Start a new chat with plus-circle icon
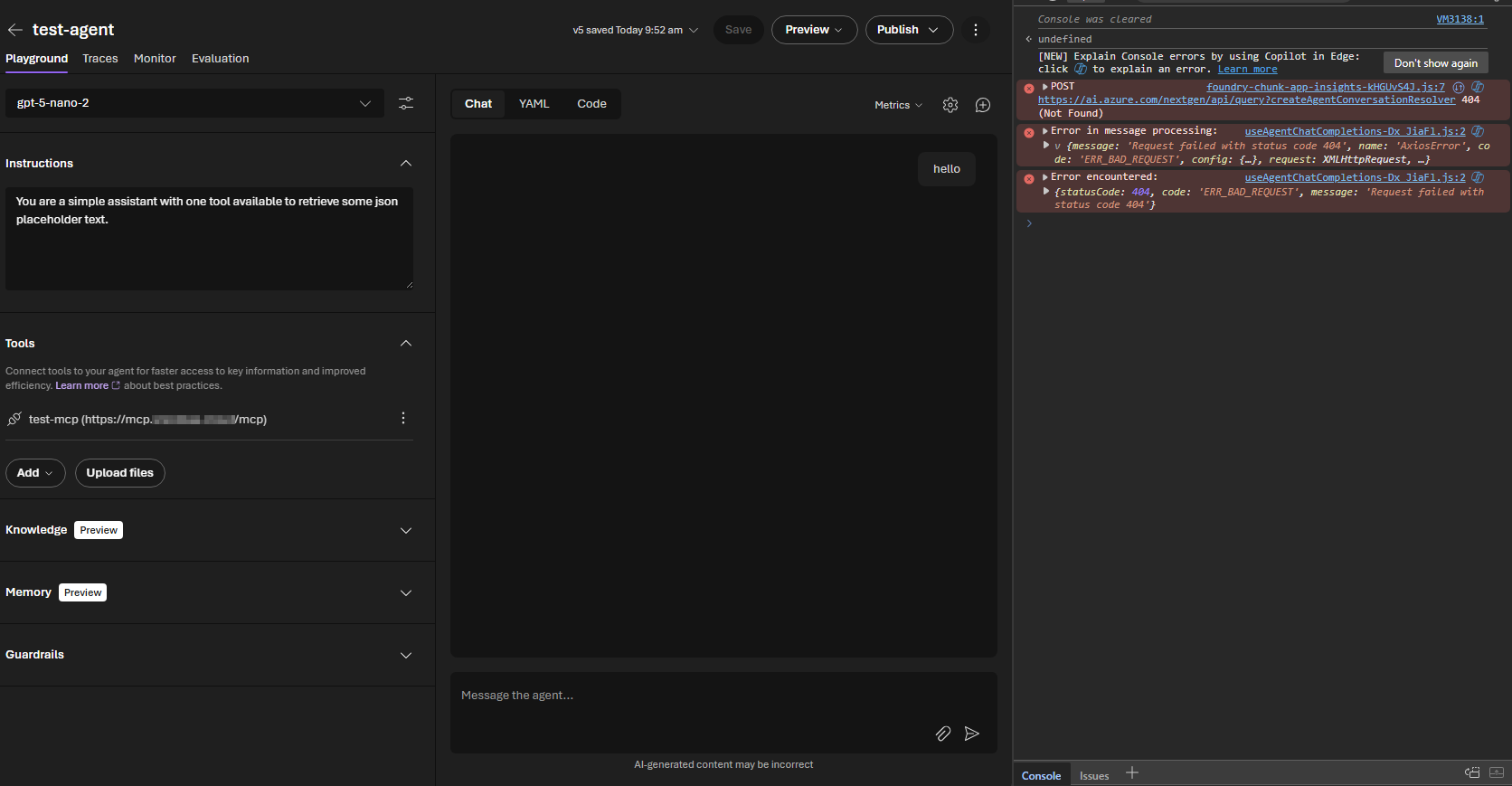 (983, 105)
